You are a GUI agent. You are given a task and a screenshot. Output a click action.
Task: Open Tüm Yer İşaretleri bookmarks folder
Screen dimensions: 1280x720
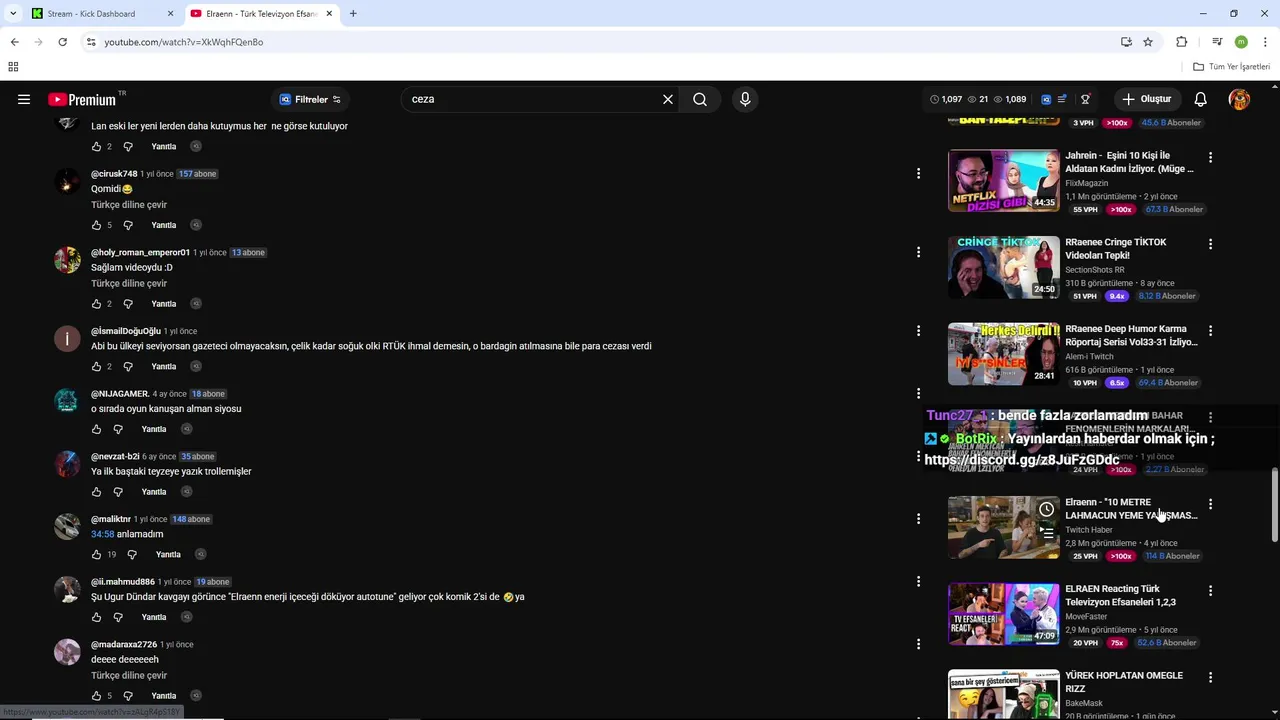1231,67
